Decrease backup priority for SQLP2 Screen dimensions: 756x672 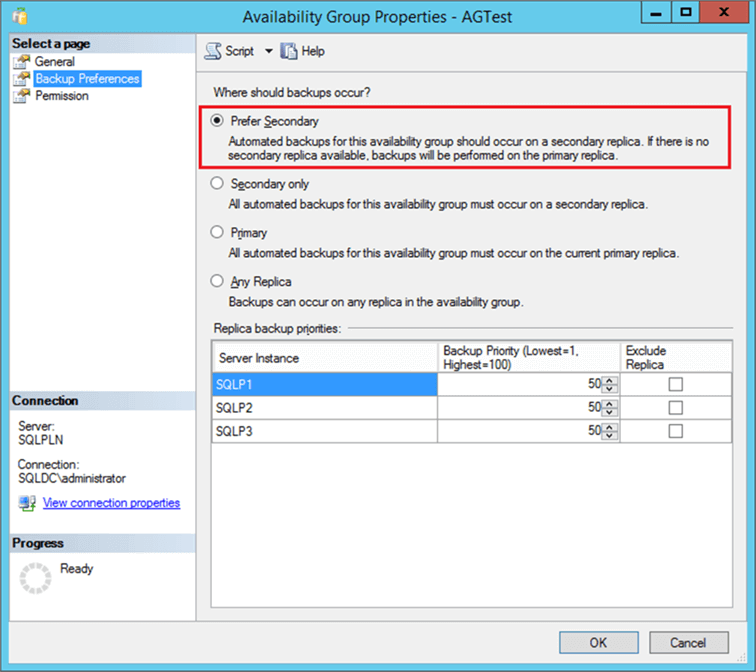pyautogui.click(x=609, y=412)
